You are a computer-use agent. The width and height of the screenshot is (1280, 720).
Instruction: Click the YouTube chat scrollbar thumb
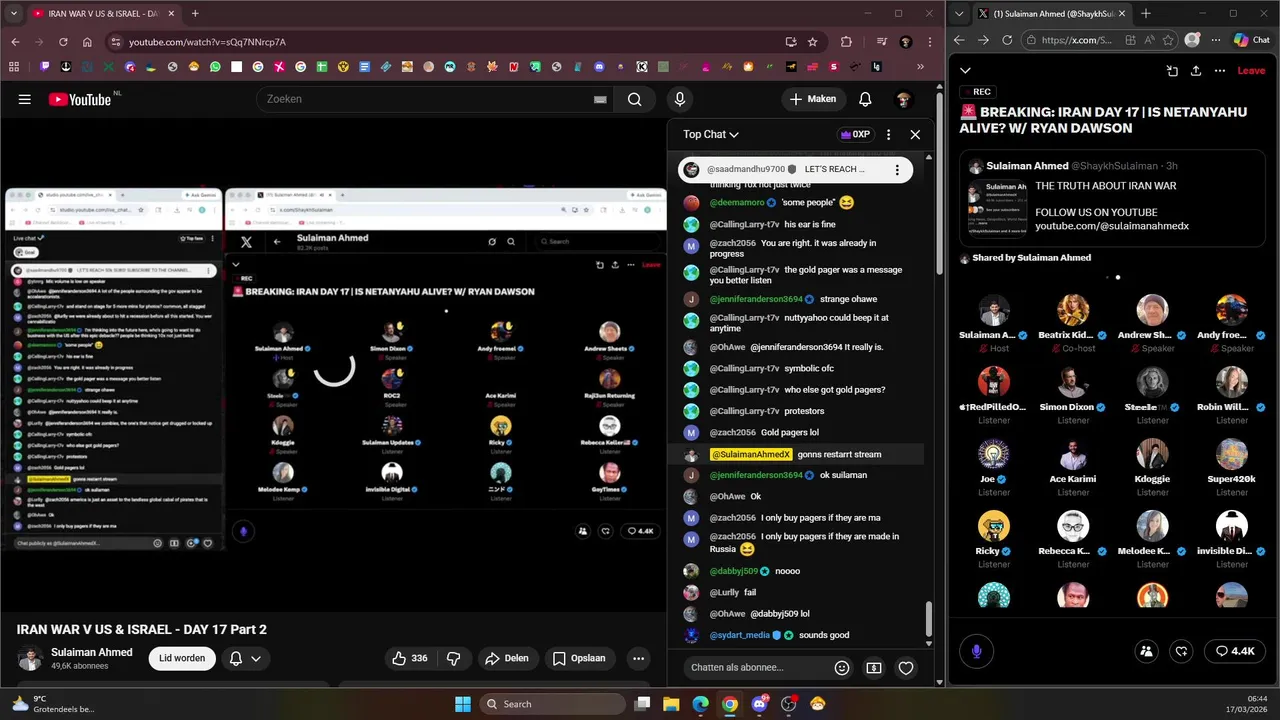pyautogui.click(x=929, y=619)
